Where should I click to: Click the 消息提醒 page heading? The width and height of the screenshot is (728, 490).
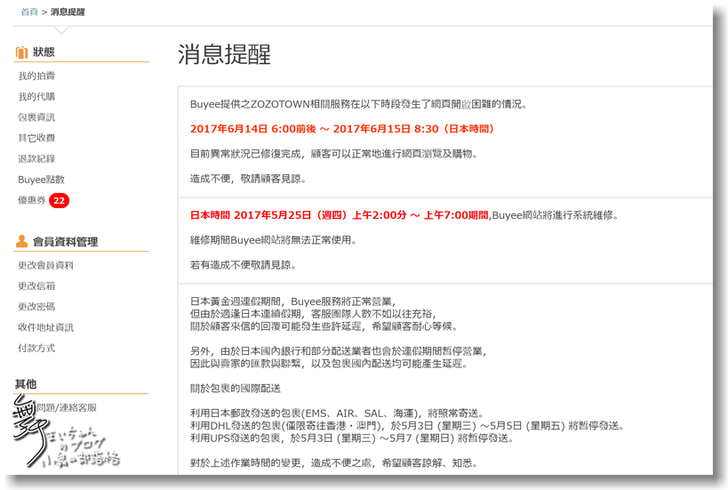pos(224,54)
